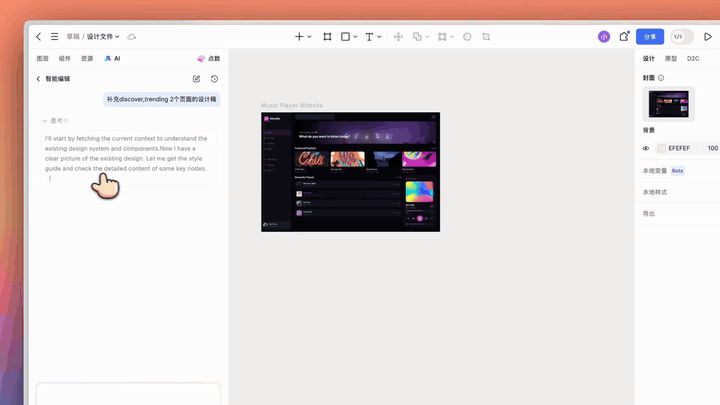The image size is (720, 405).
Task: Open the hamburger main menu
Action: pyautogui.click(x=54, y=36)
